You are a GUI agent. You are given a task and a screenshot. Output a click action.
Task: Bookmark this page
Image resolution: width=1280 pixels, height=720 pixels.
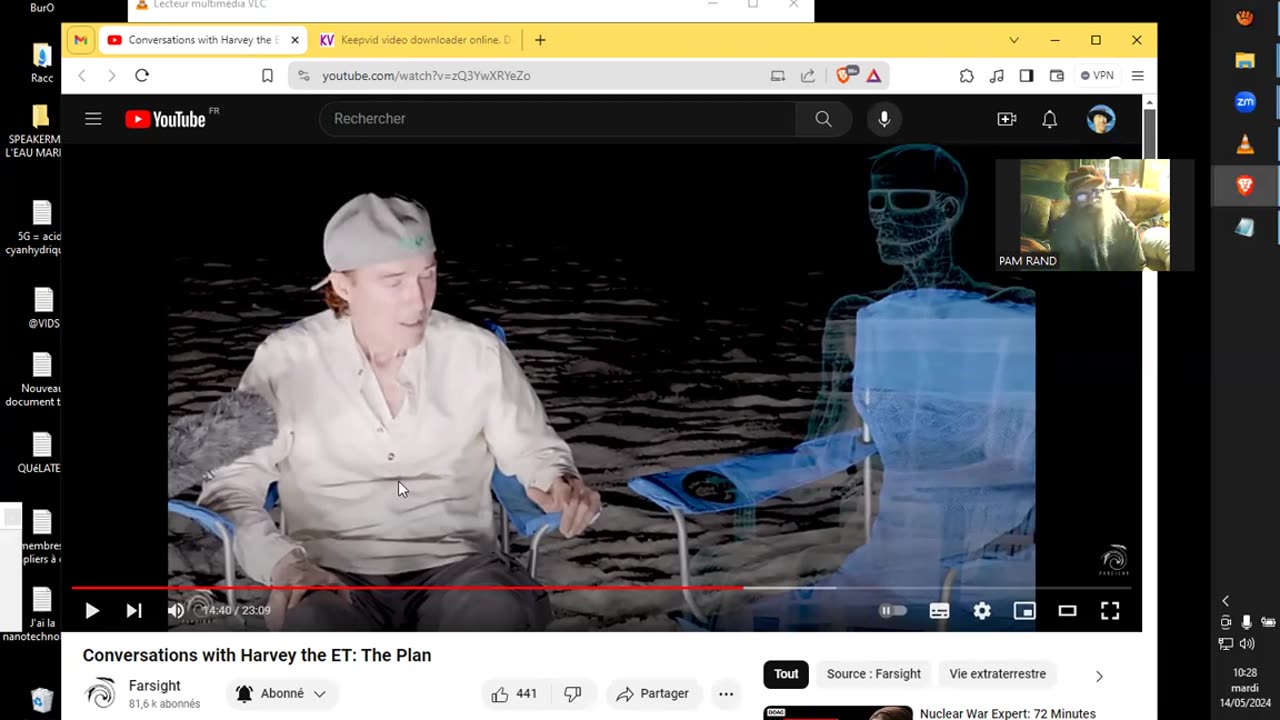pos(267,75)
